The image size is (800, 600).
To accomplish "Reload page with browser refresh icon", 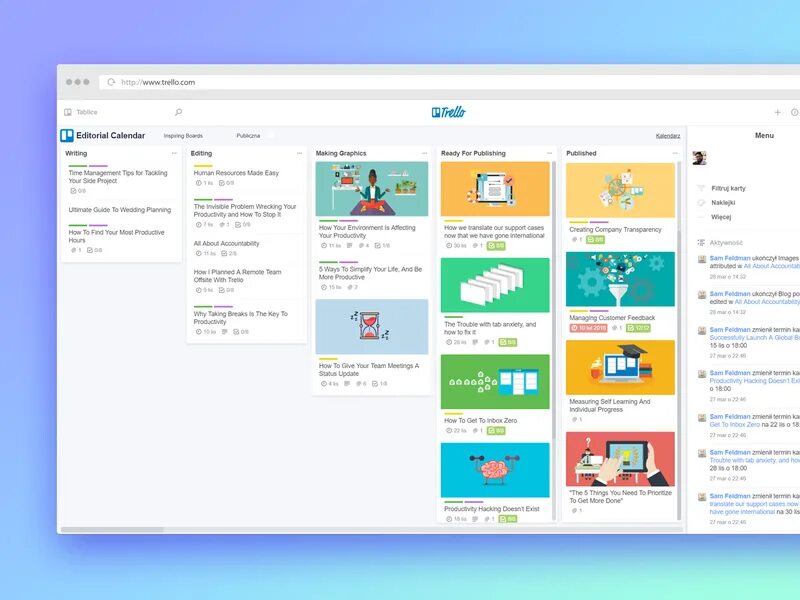I will (x=111, y=82).
